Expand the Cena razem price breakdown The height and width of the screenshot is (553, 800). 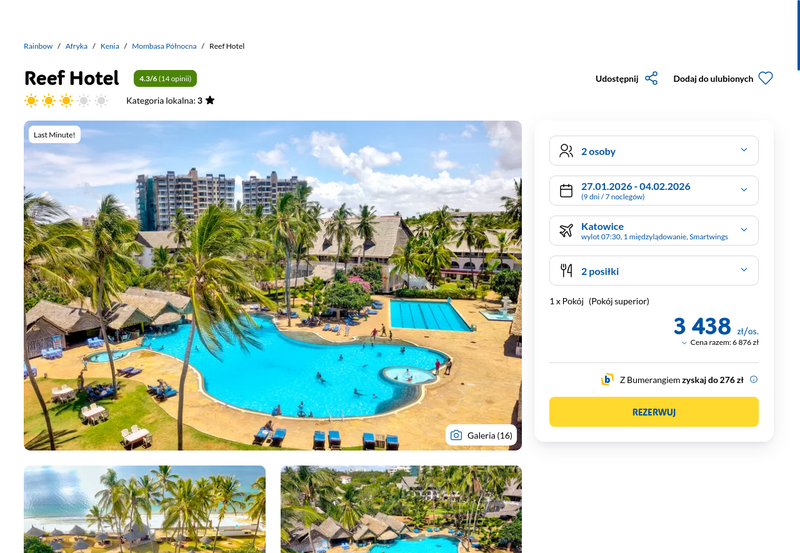coord(720,343)
